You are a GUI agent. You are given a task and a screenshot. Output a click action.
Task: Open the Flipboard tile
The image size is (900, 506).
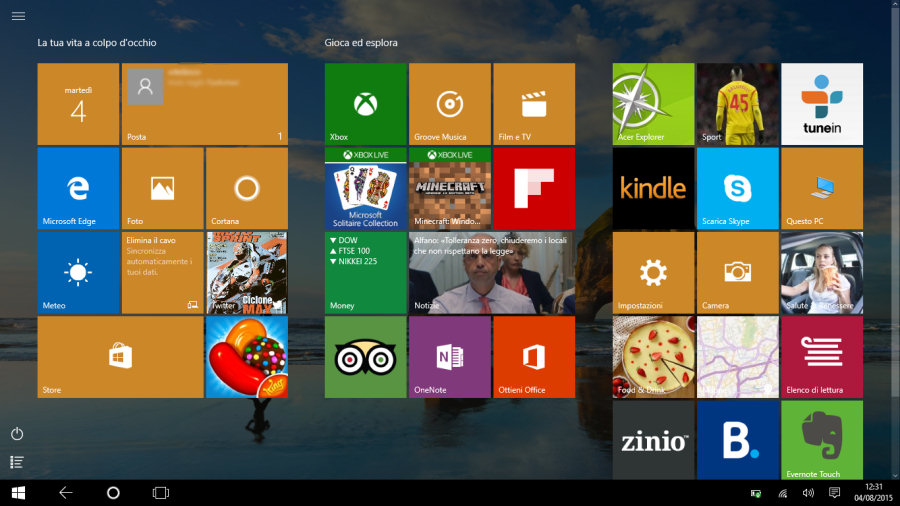(x=534, y=188)
